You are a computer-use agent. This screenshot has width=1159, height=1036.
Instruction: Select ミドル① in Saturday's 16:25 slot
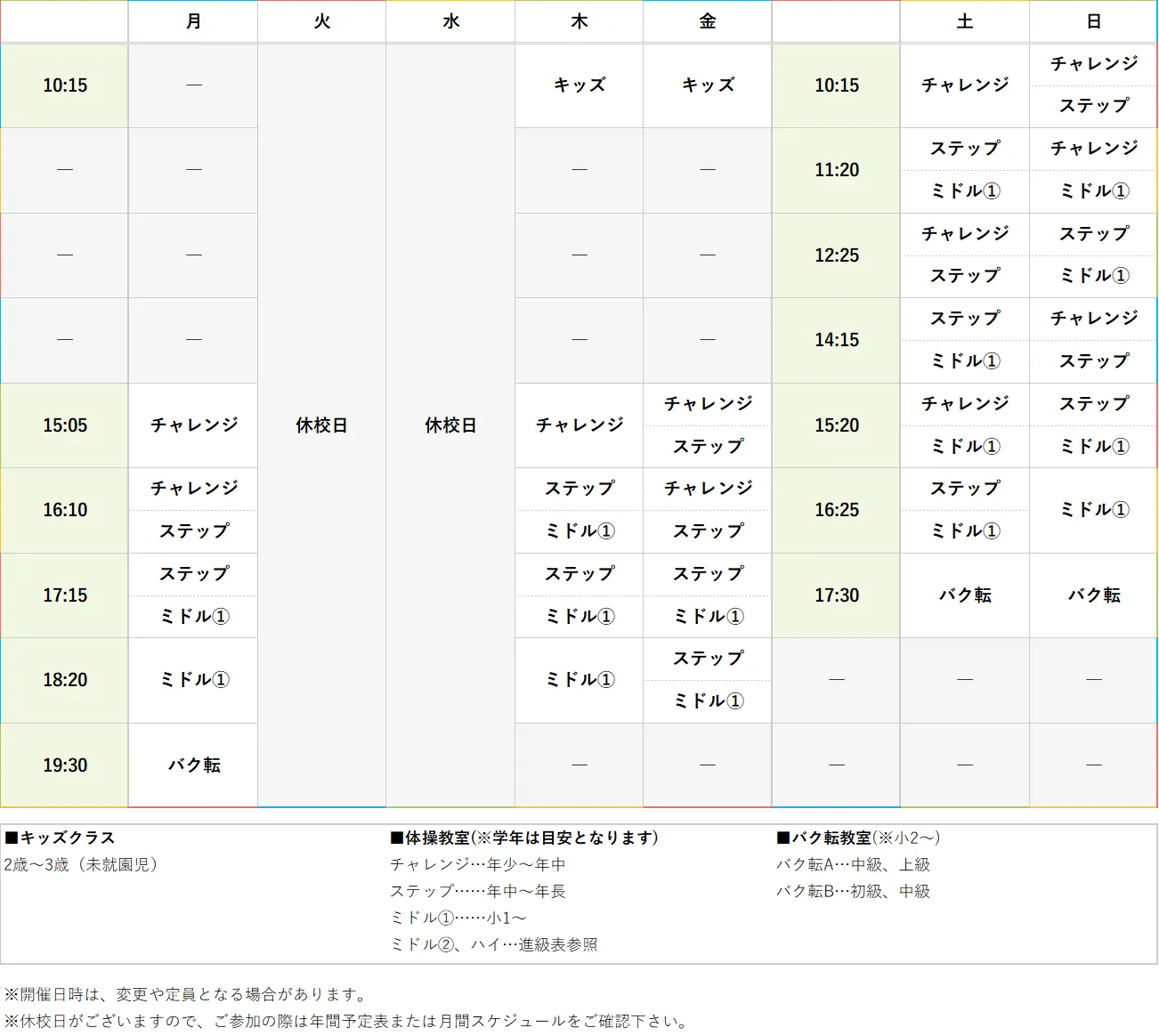coord(964,531)
